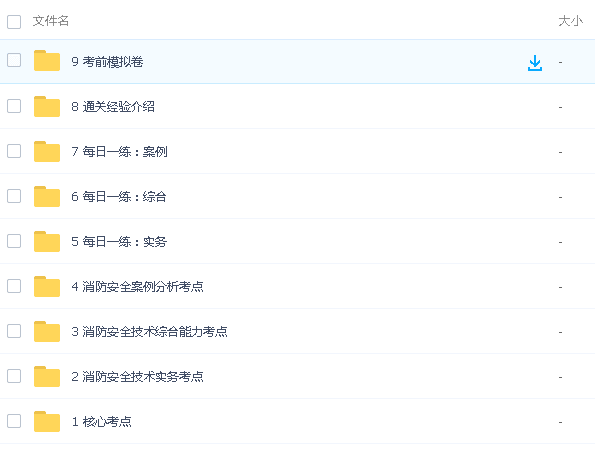597x474 pixels.
Task: Check the box for 1 核心考点
Action: (14, 421)
